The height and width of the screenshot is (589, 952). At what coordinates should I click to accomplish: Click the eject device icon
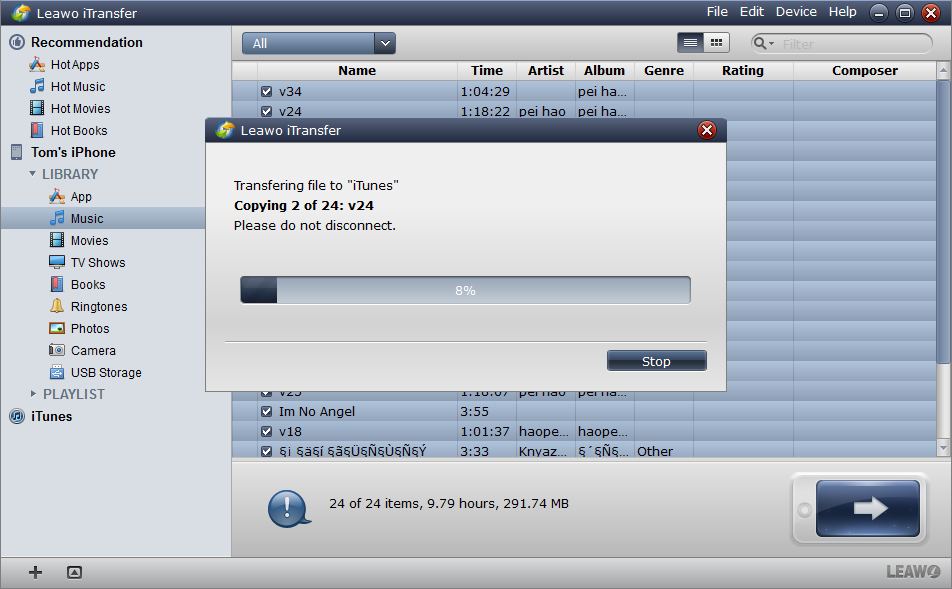pos(74,572)
